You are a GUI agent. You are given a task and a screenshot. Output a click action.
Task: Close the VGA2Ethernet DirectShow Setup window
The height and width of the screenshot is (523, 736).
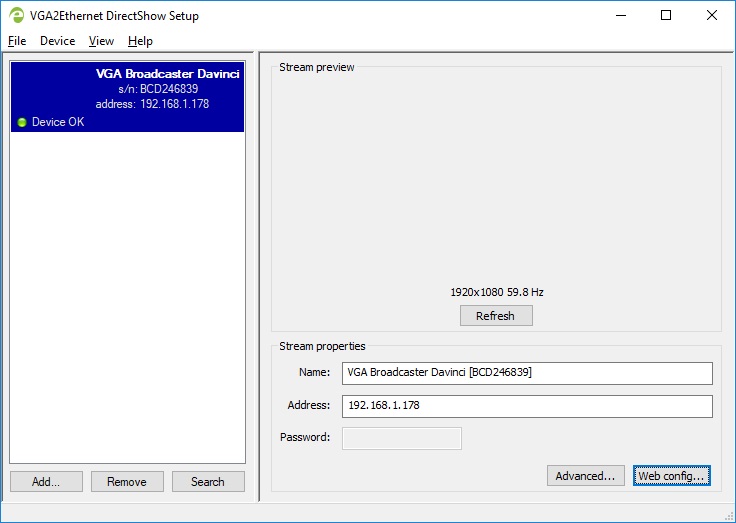point(712,15)
